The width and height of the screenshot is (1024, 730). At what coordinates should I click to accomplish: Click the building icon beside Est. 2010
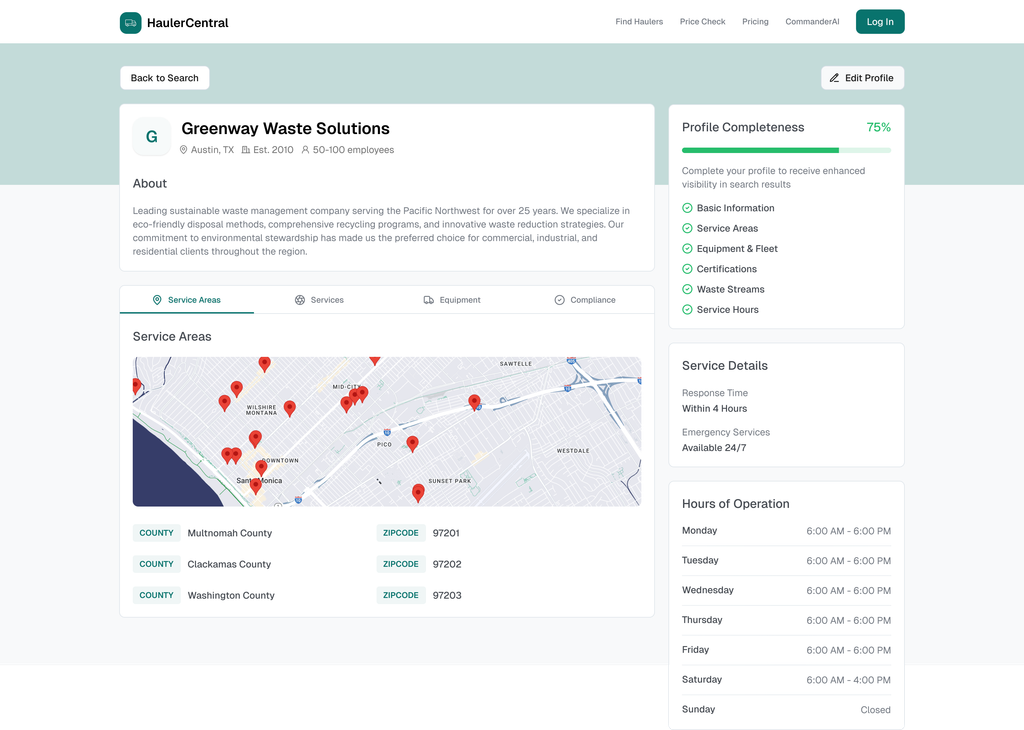246,150
